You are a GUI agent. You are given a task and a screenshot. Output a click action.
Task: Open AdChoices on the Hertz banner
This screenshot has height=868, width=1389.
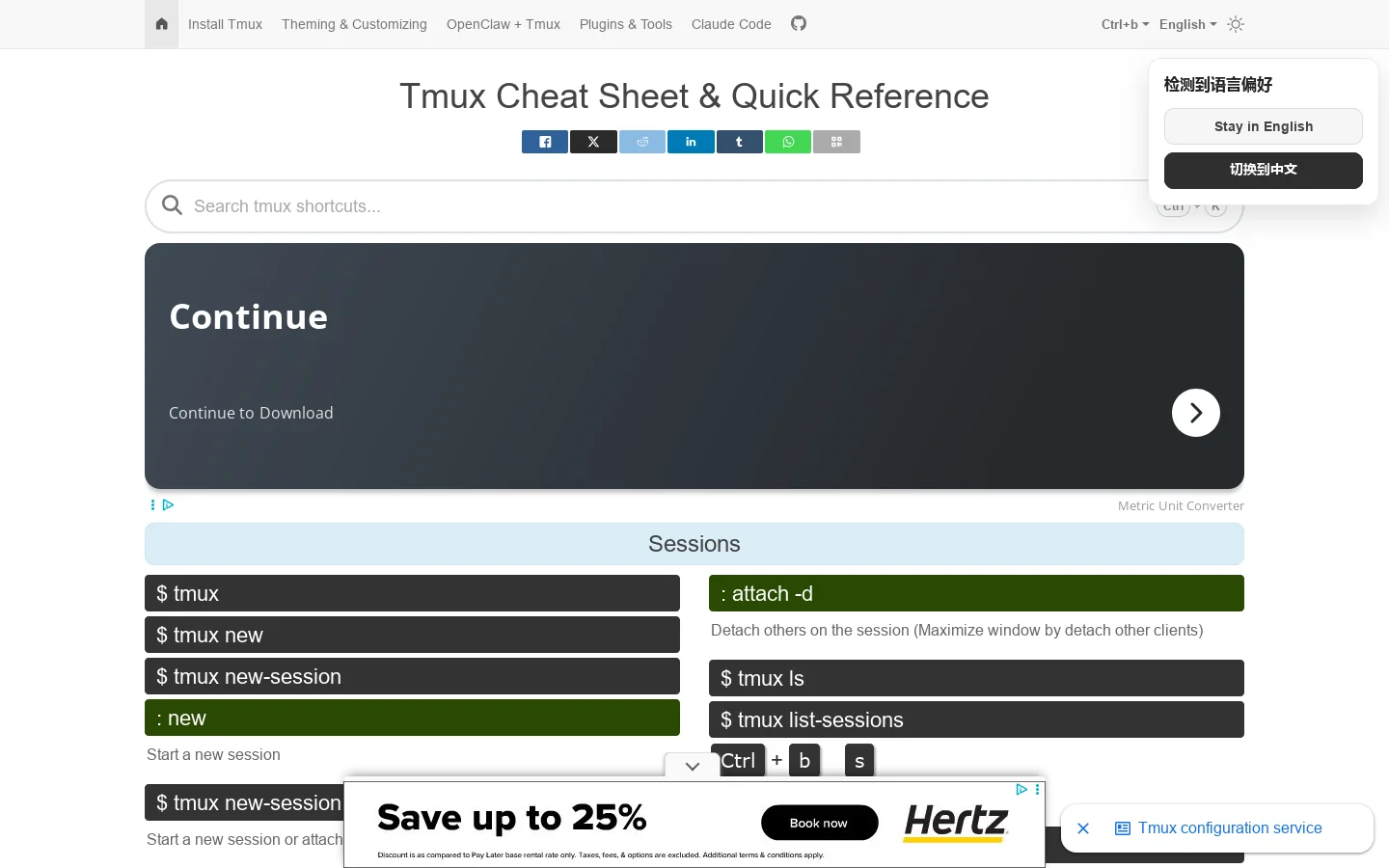(1021, 789)
